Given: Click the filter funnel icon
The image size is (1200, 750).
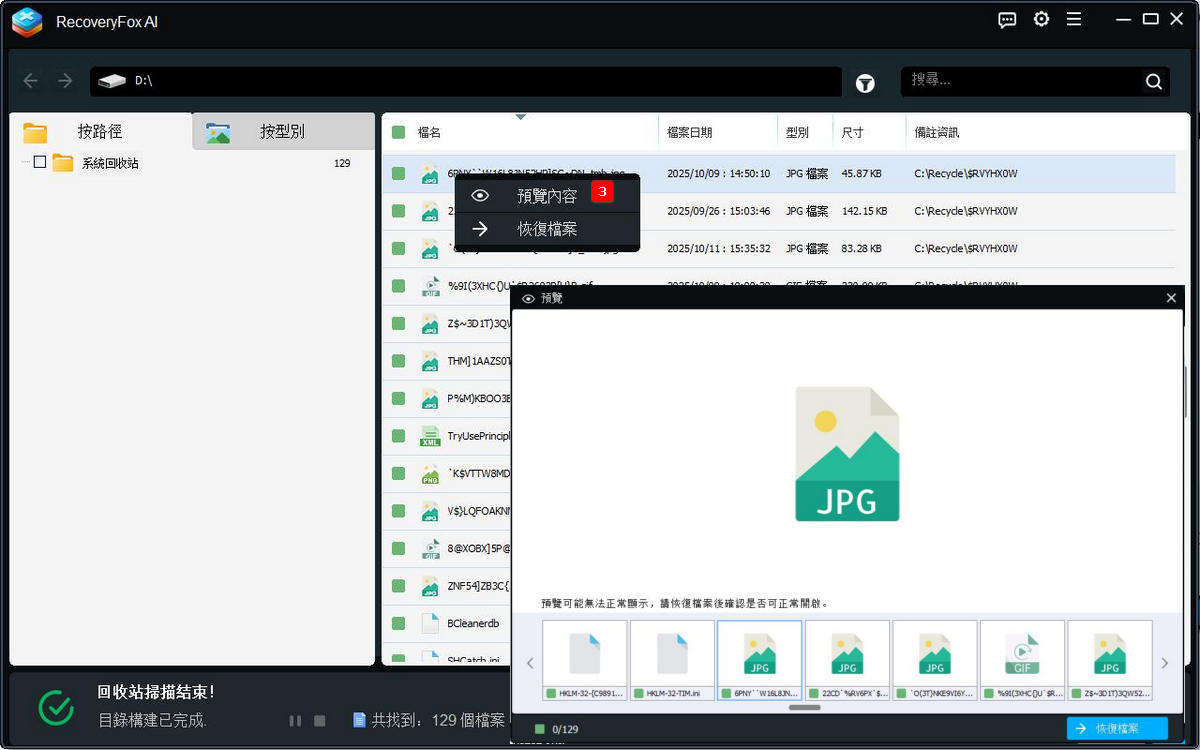Looking at the screenshot, I should coord(865,83).
